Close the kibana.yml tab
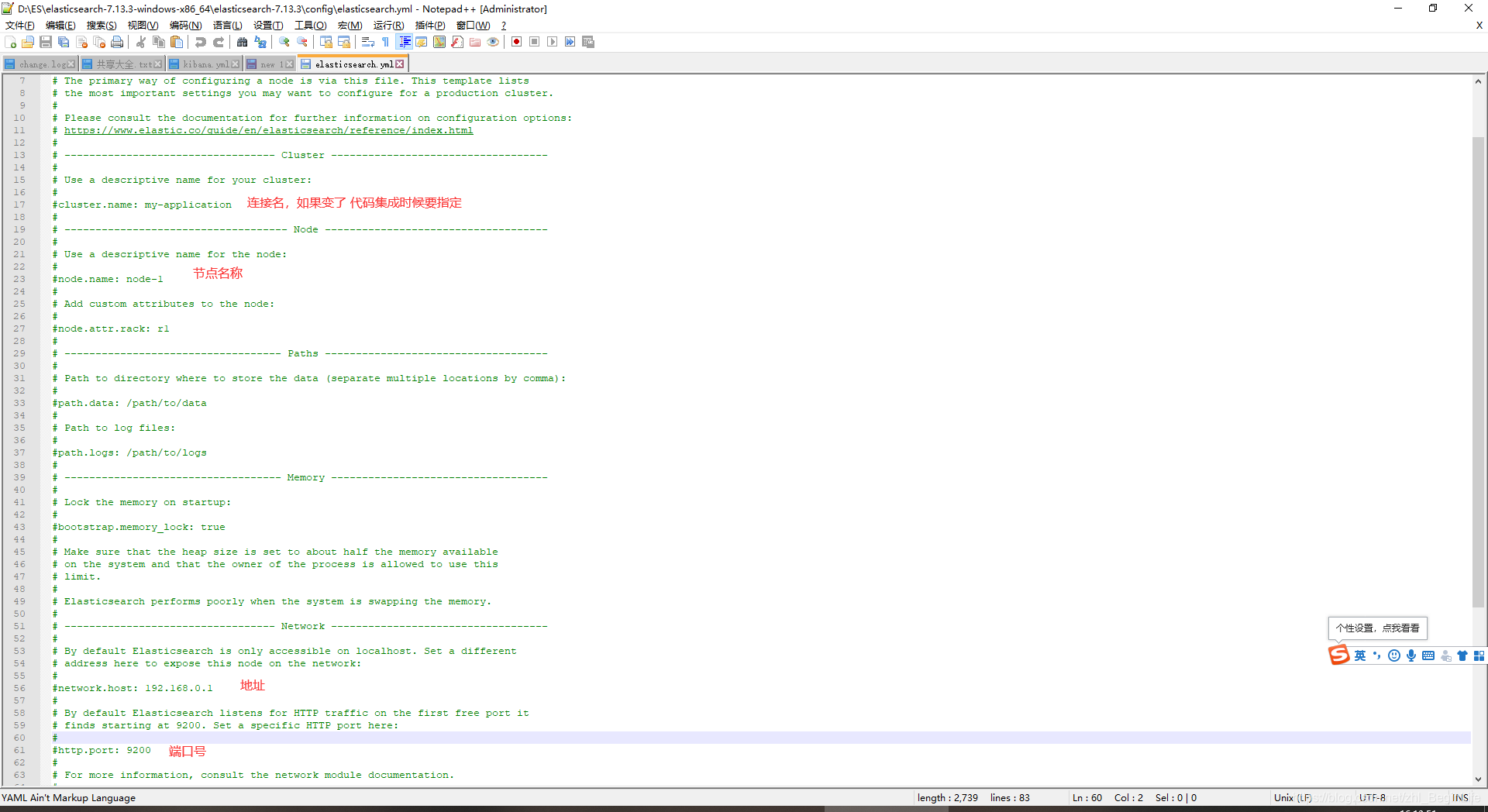Viewport: 1488px width, 812px height. (236, 64)
